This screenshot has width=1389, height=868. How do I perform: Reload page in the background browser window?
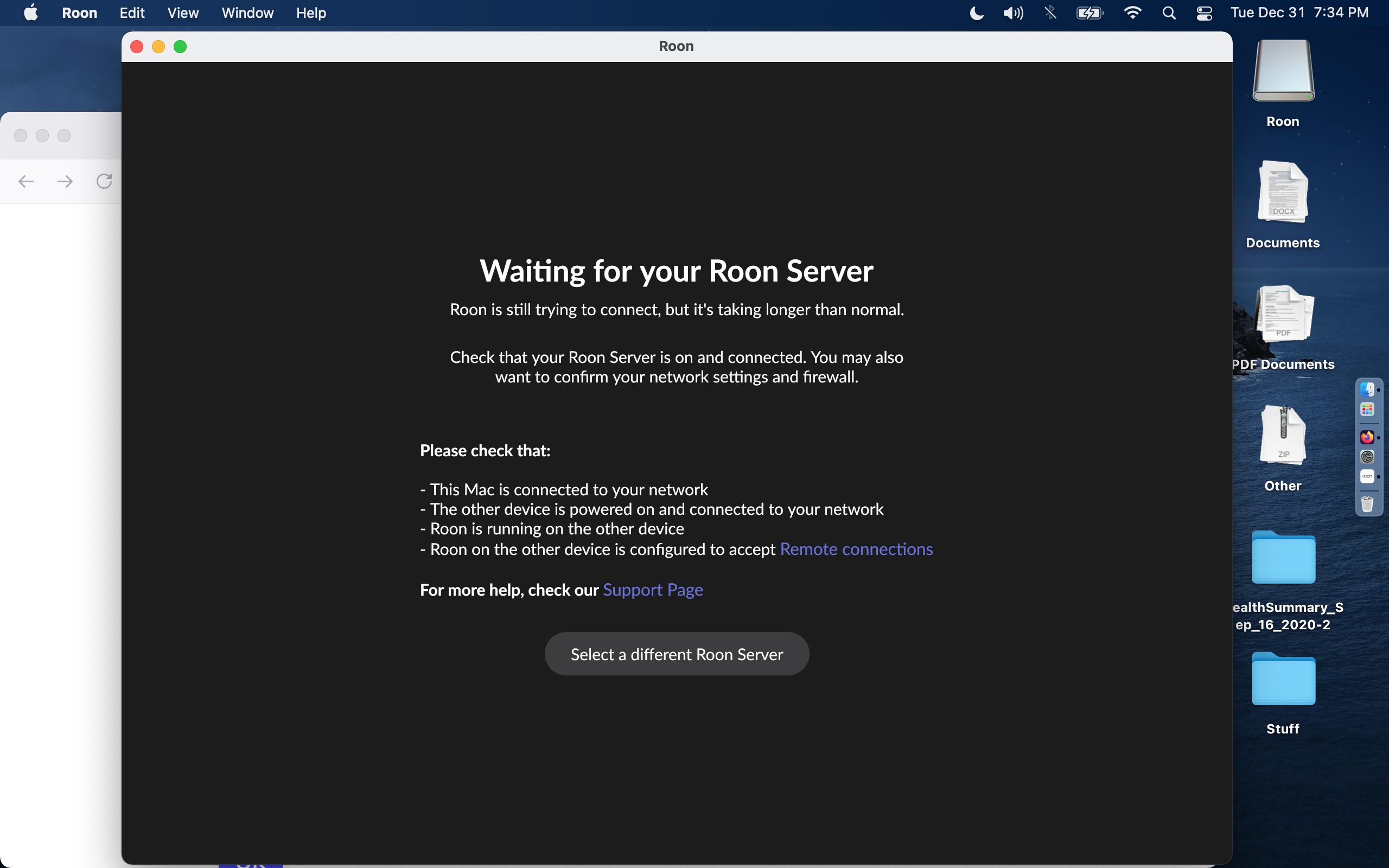[x=104, y=181]
